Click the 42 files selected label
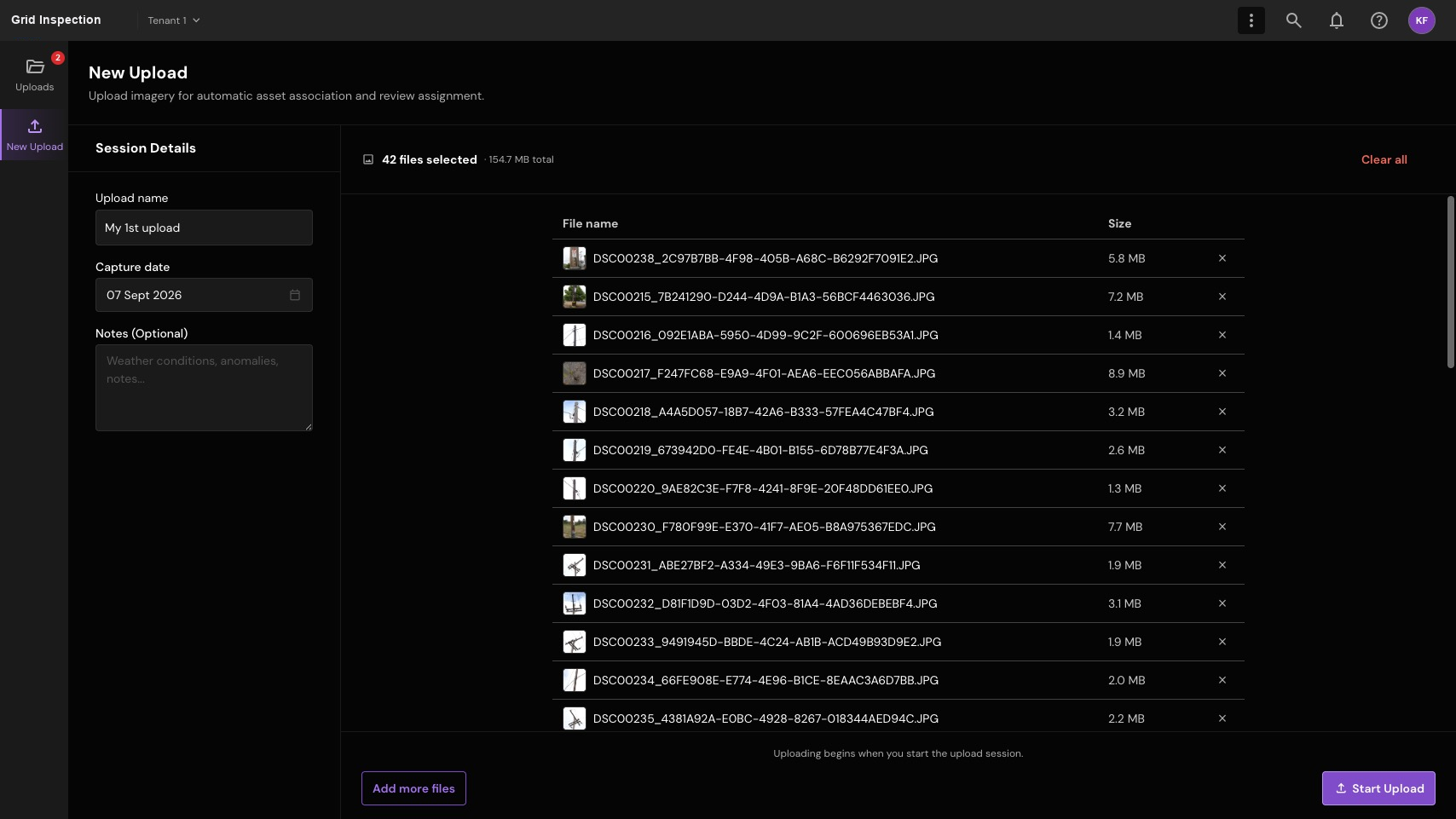 click(430, 159)
